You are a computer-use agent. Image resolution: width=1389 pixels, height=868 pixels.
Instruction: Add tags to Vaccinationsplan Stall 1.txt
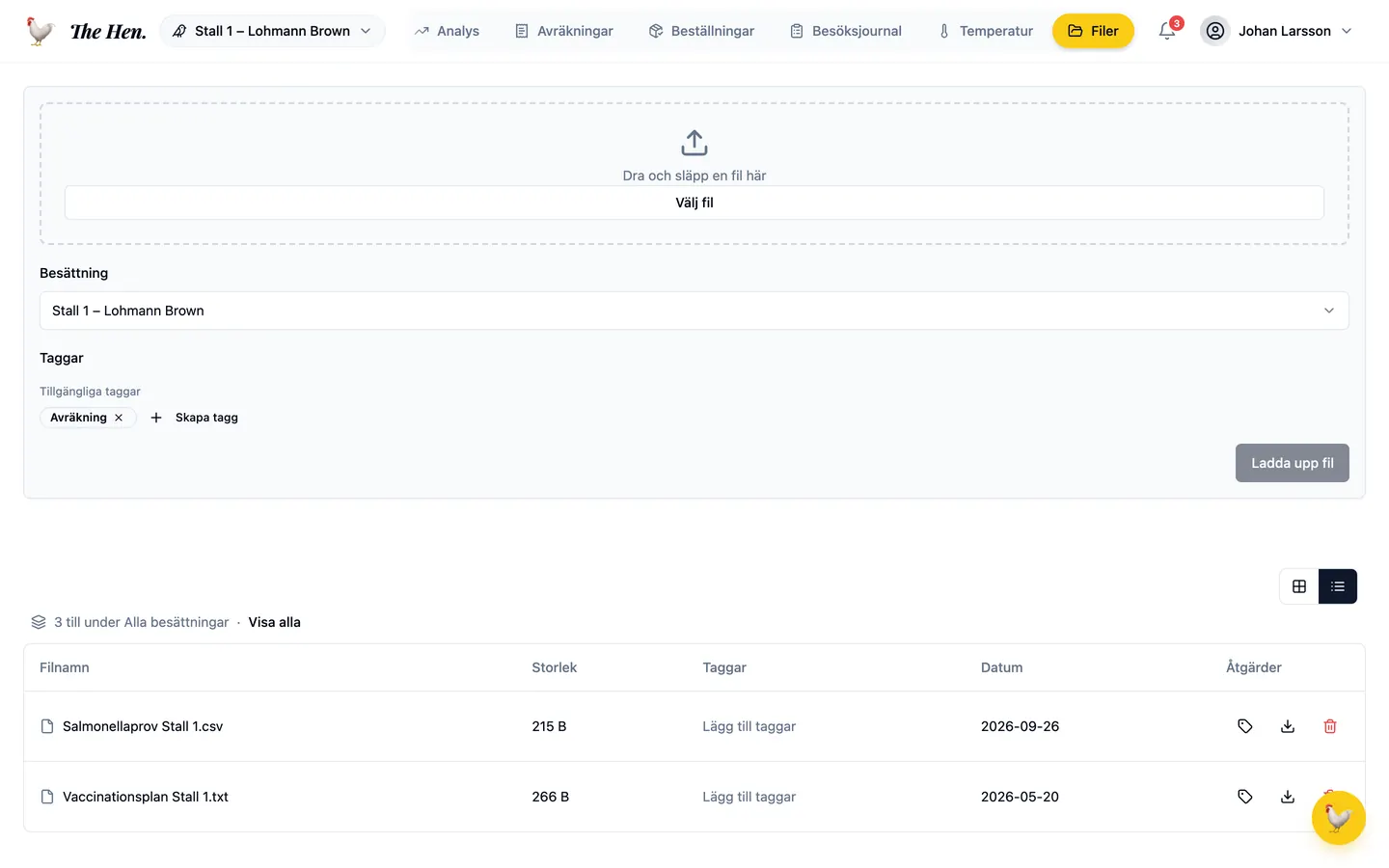coord(749,797)
